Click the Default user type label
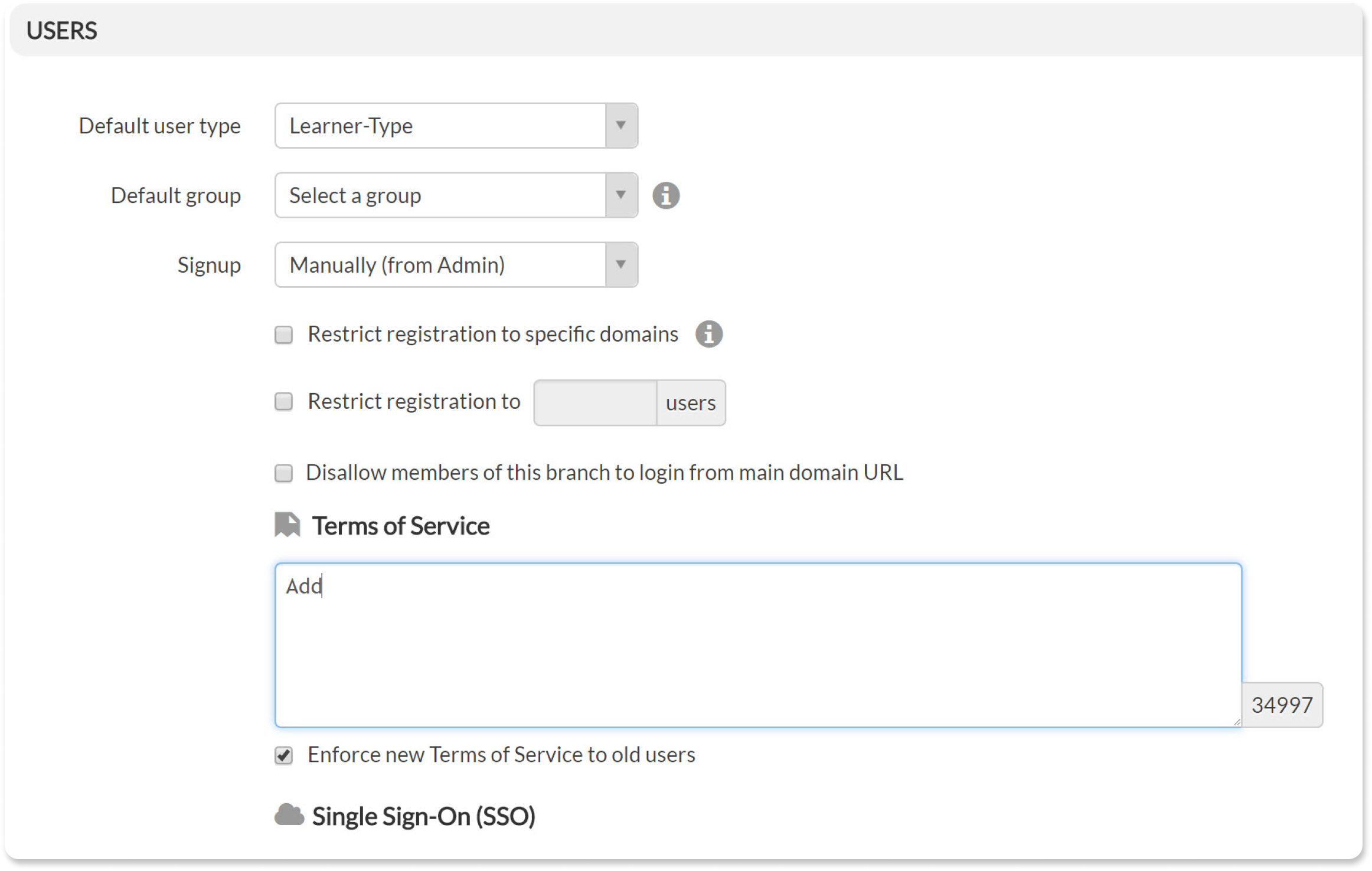 159,126
